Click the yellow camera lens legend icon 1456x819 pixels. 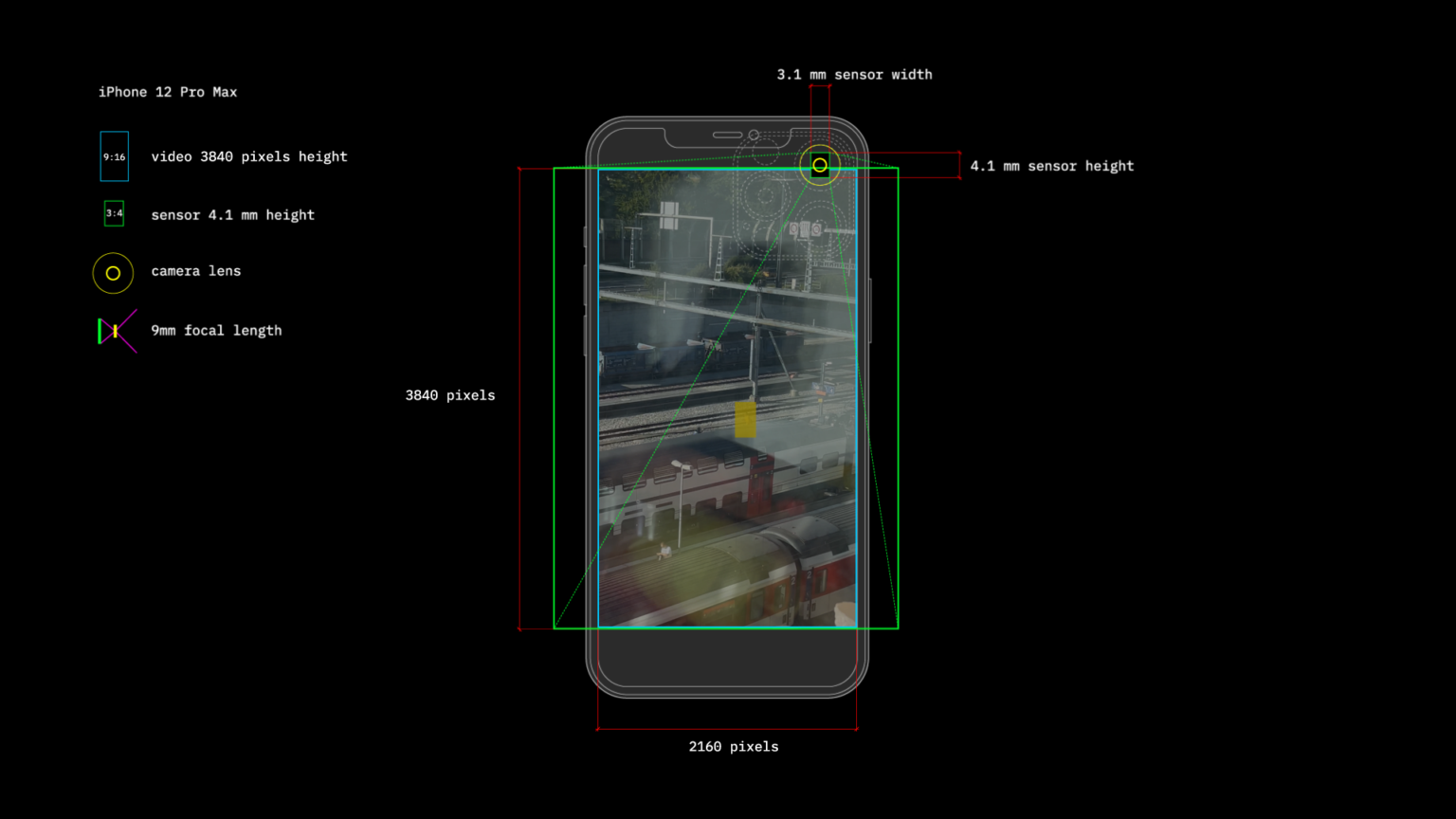pyautogui.click(x=113, y=273)
